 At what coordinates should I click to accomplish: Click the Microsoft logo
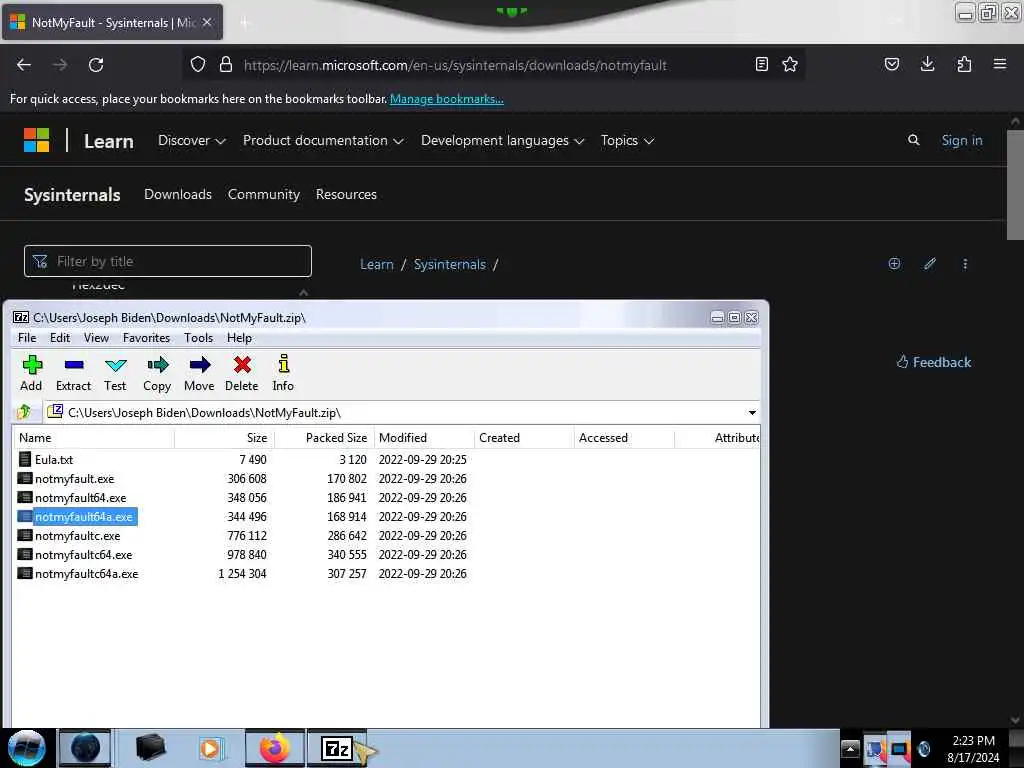[x=37, y=140]
